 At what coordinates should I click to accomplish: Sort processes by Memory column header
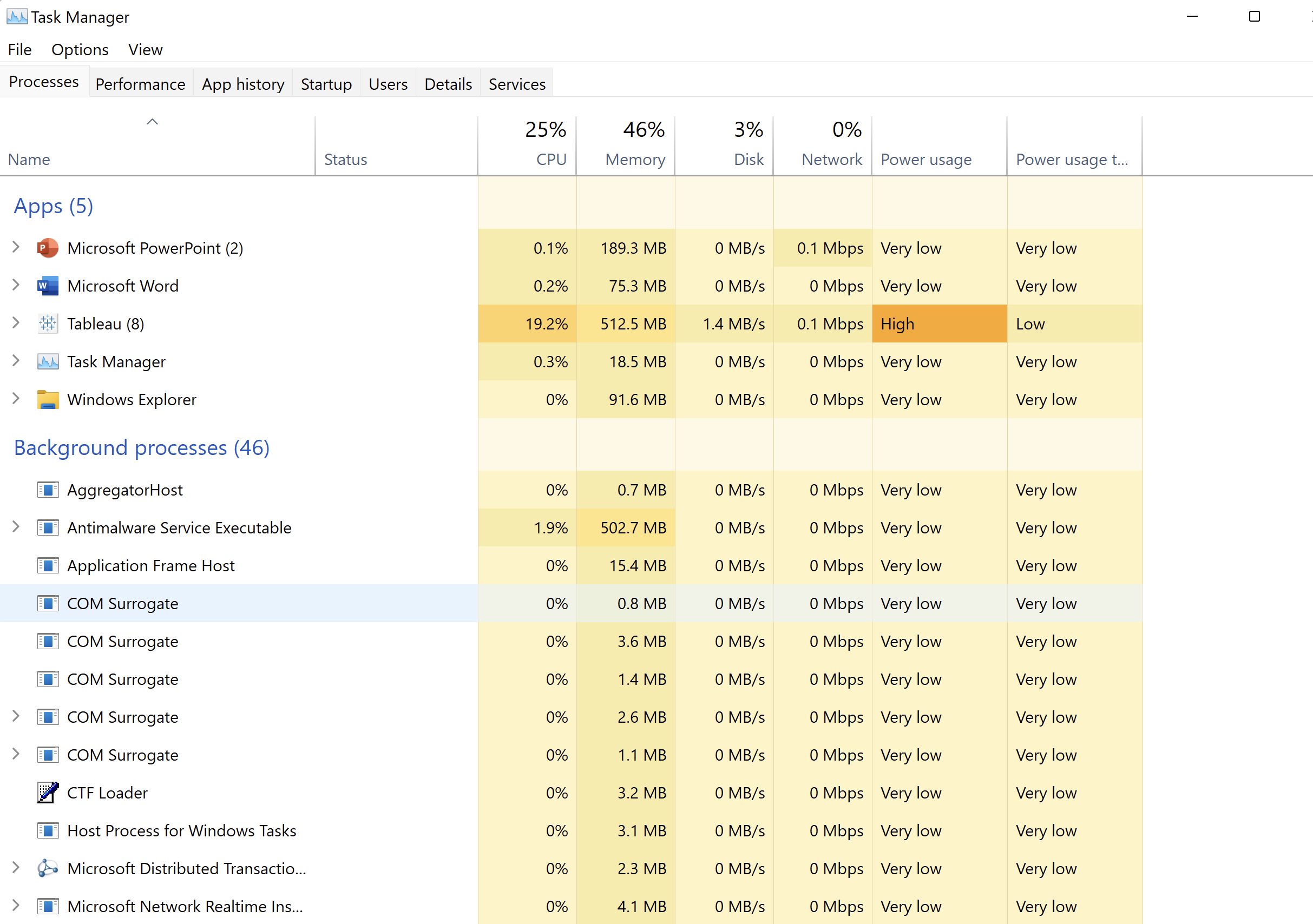(x=635, y=159)
